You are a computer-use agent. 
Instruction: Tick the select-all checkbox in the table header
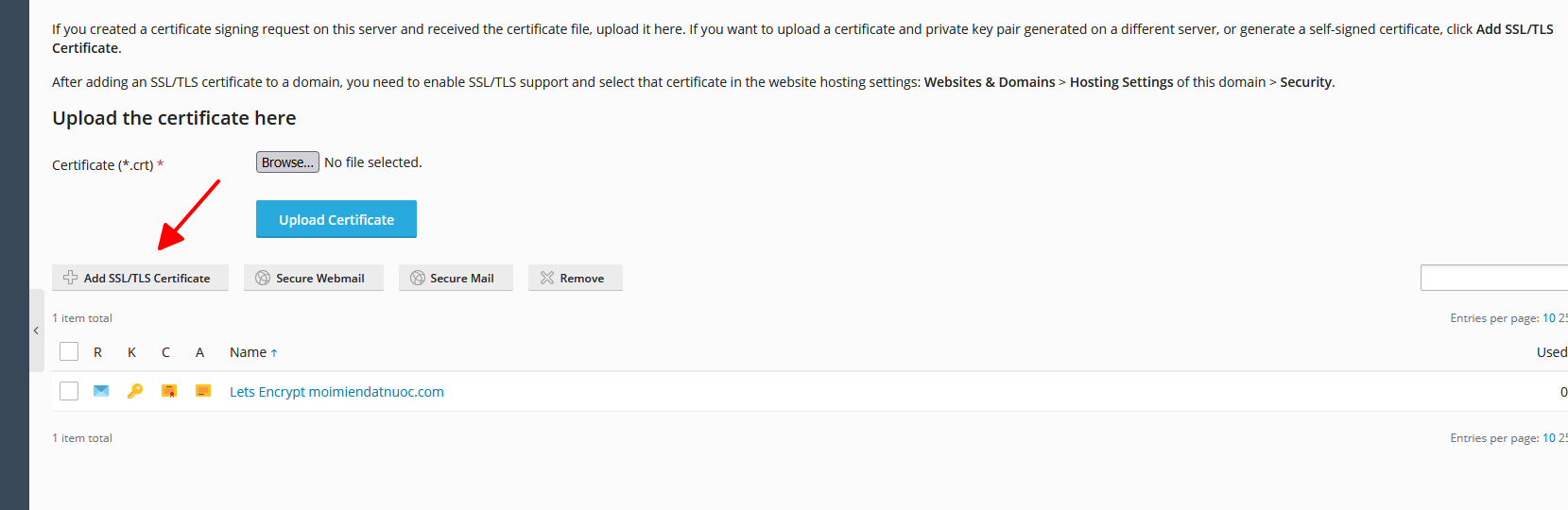(69, 351)
